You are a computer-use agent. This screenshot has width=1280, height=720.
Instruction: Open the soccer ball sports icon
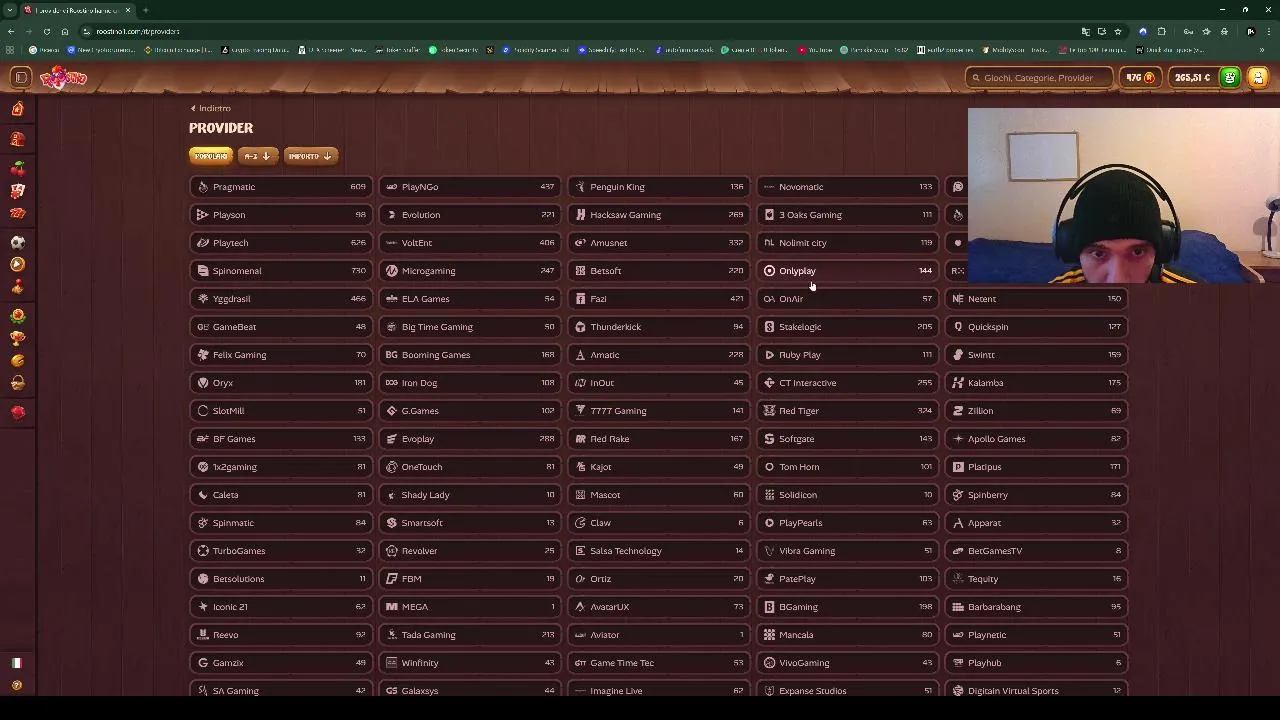tap(17, 242)
